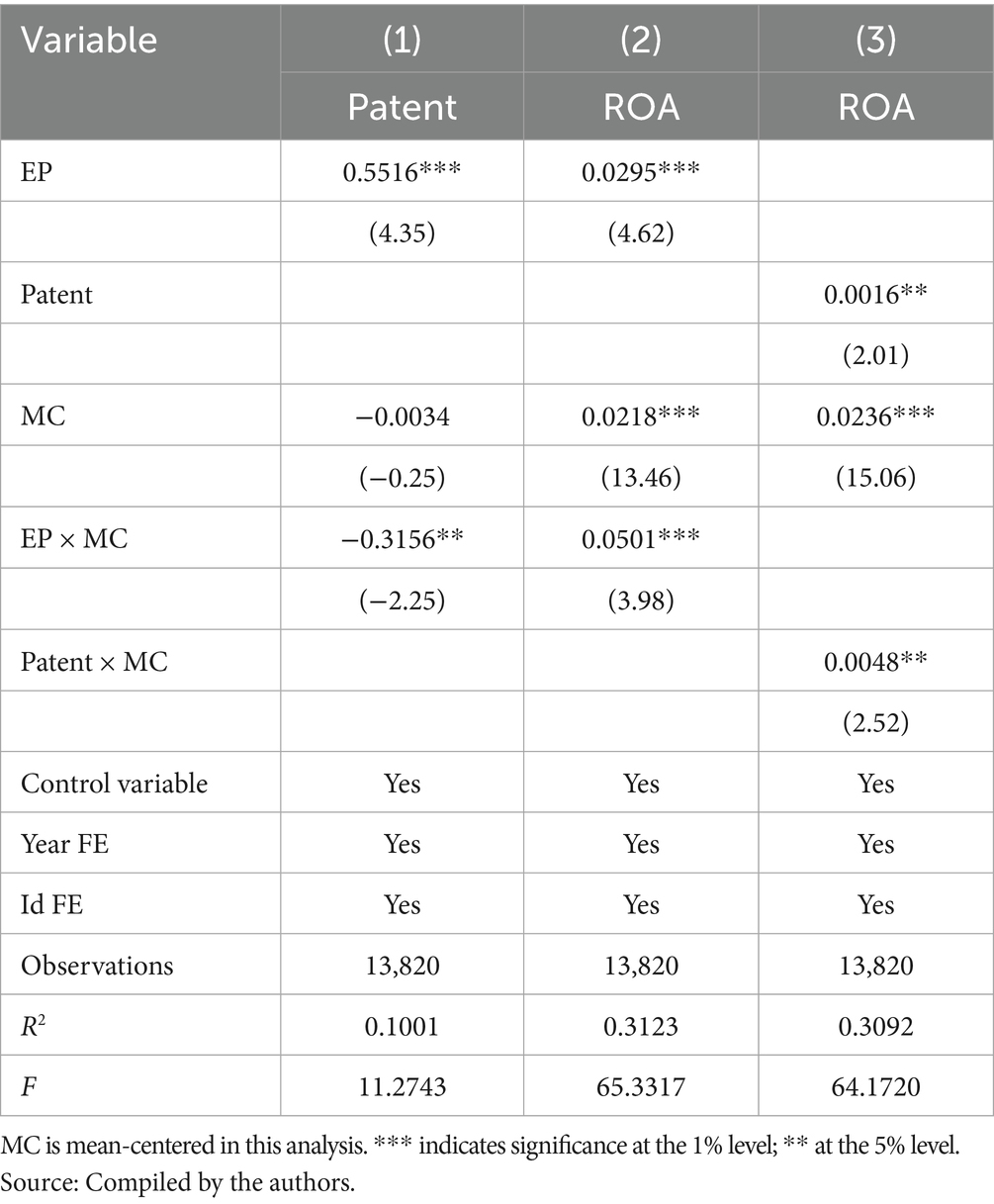Select the Observations row label
This screenshot has width=994, height=1204.
pyautogui.click(x=97, y=966)
